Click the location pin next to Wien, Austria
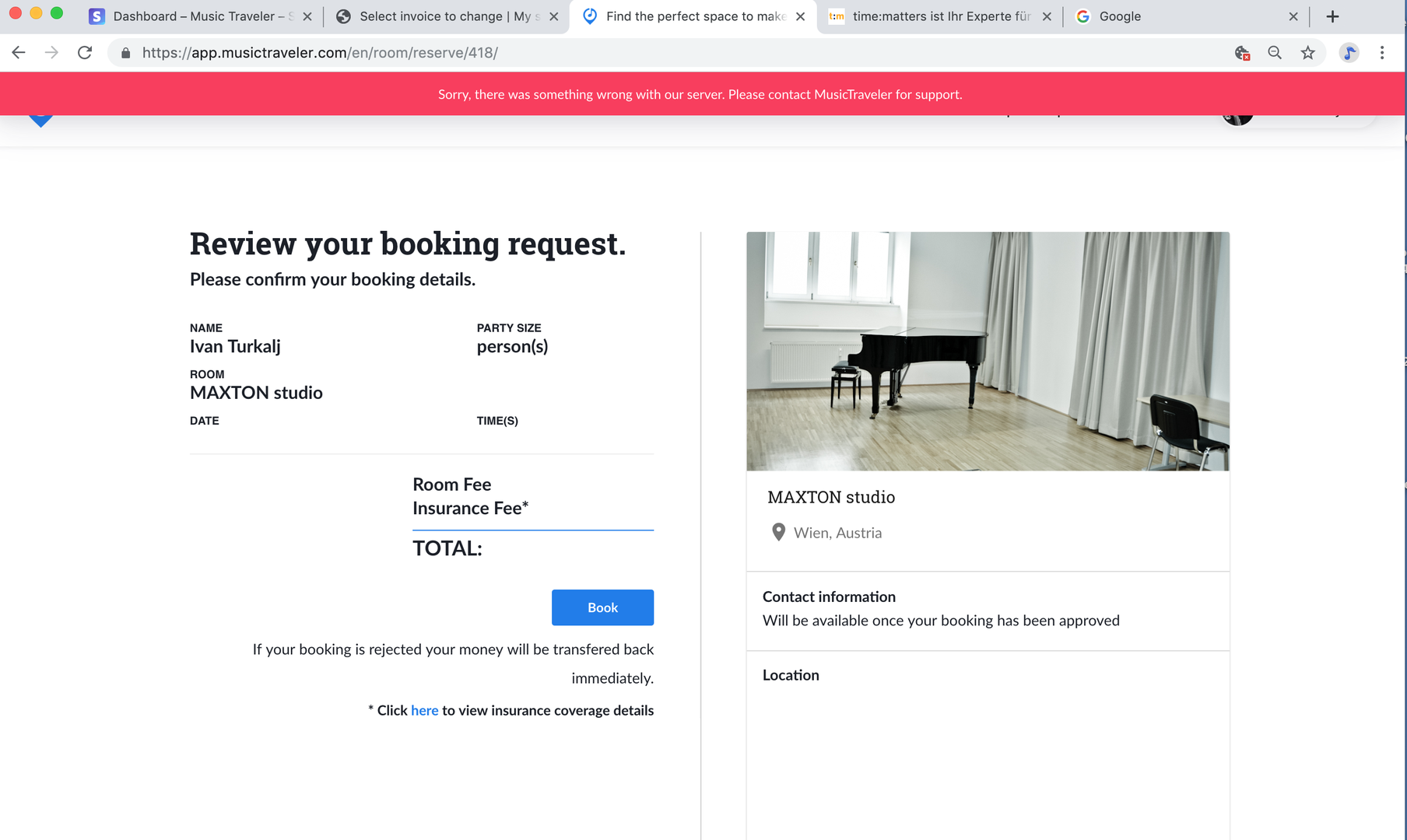 pos(778,532)
